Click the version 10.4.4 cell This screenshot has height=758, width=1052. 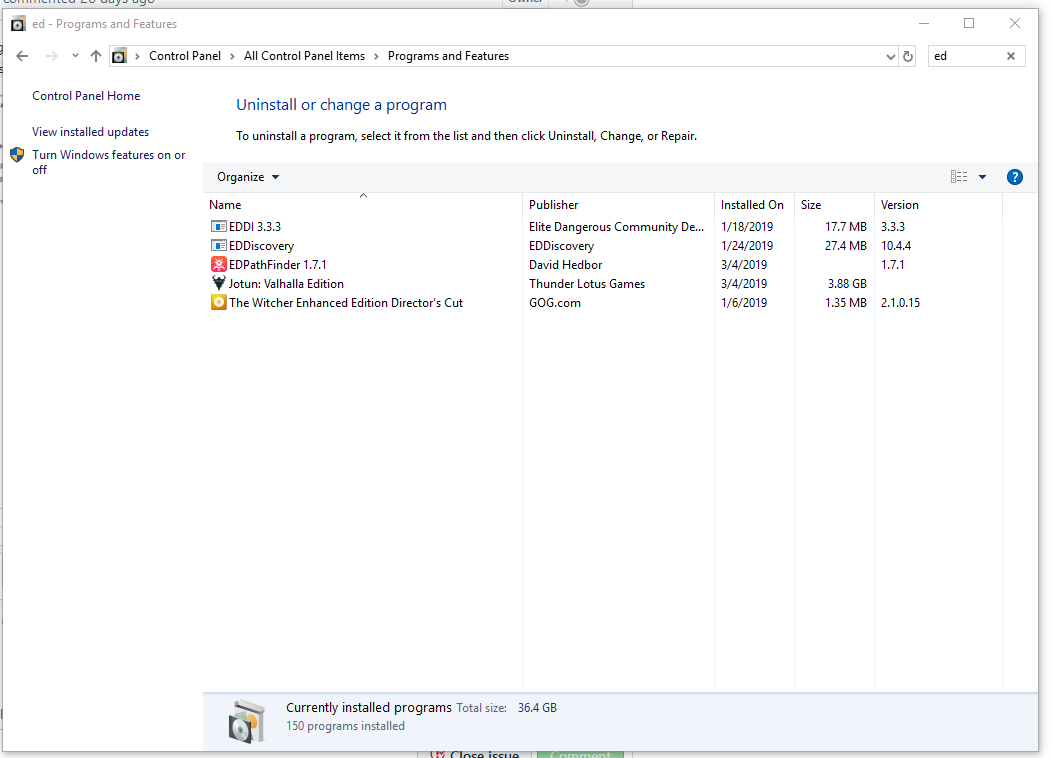[896, 246]
